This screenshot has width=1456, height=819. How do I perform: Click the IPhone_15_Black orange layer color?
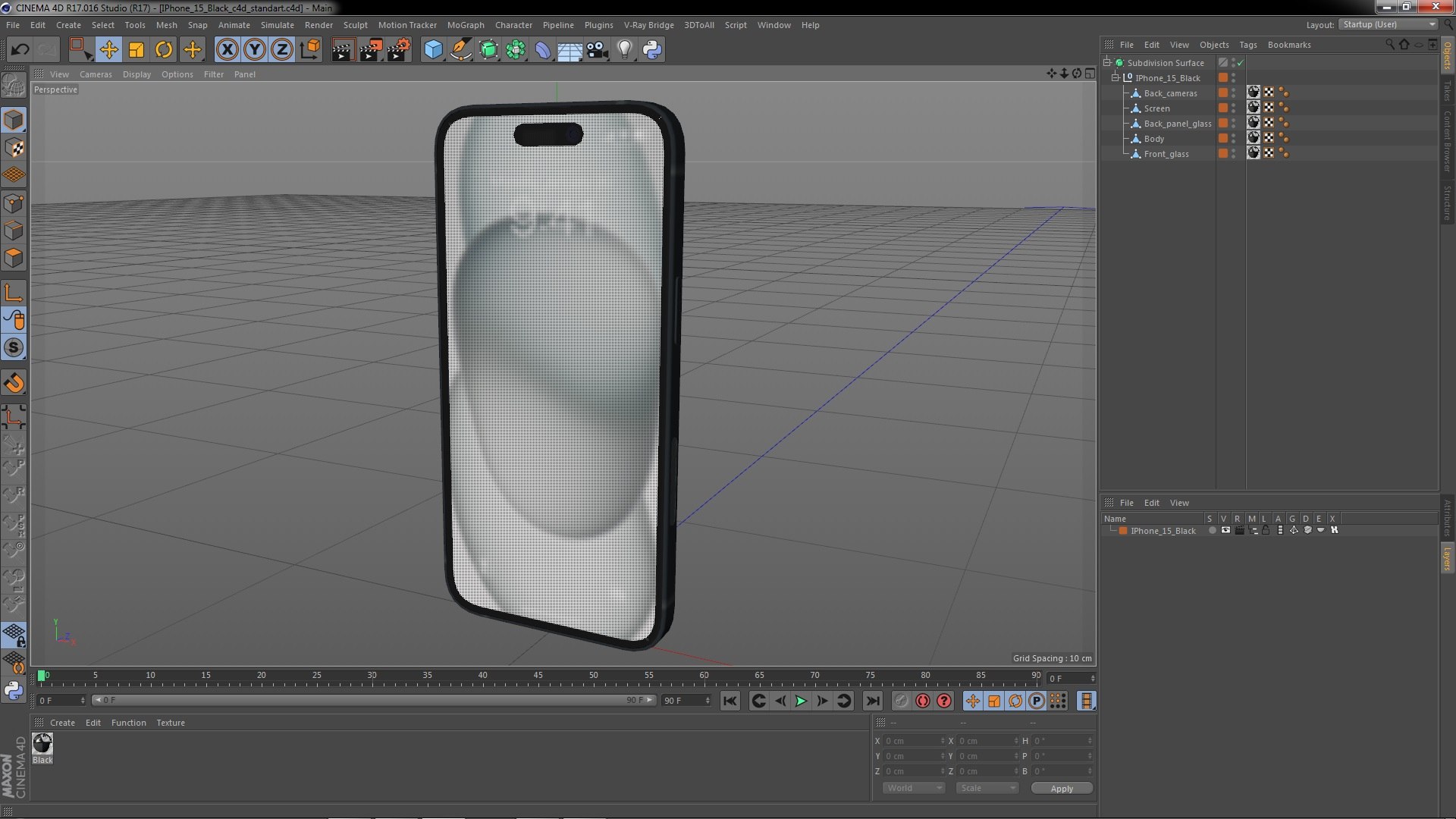[x=1123, y=531]
